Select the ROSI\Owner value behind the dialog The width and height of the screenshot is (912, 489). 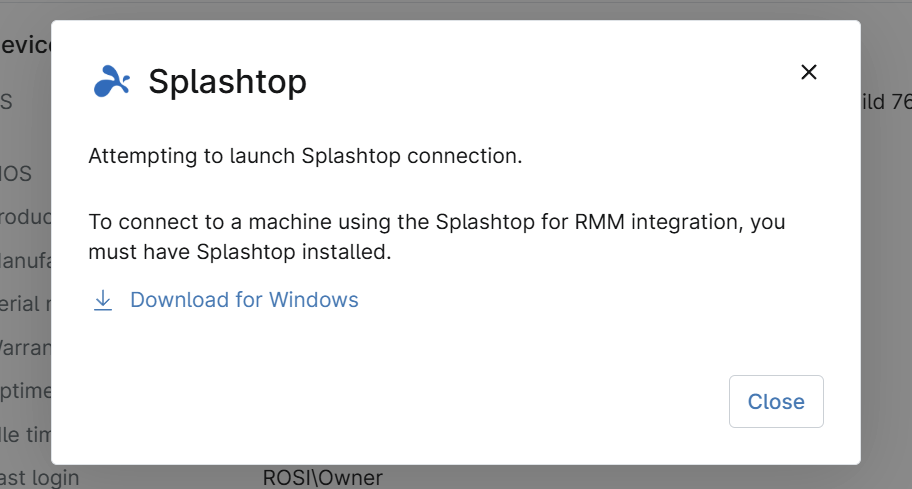322,478
